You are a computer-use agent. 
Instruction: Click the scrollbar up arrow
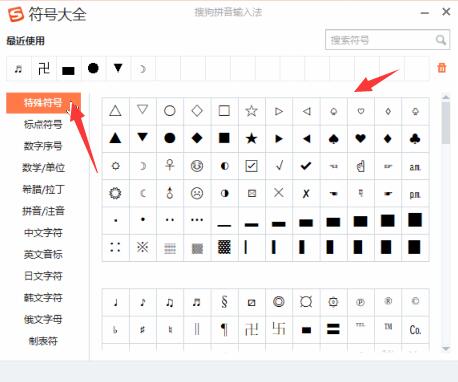[446, 97]
